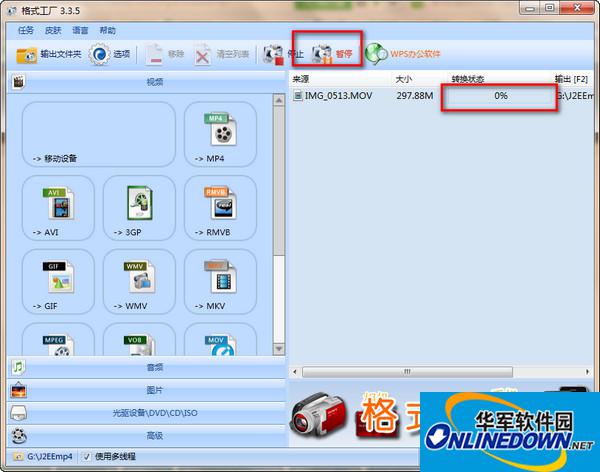Viewport: 600px width, 472px height.
Task: Expand the 图片 picture section
Action: [x=147, y=390]
